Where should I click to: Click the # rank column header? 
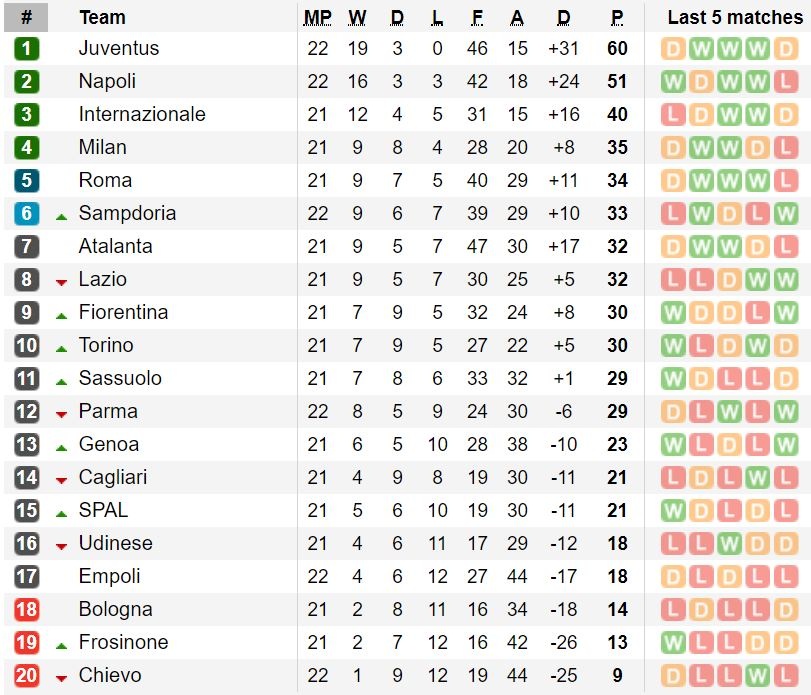pyautogui.click(x=27, y=17)
